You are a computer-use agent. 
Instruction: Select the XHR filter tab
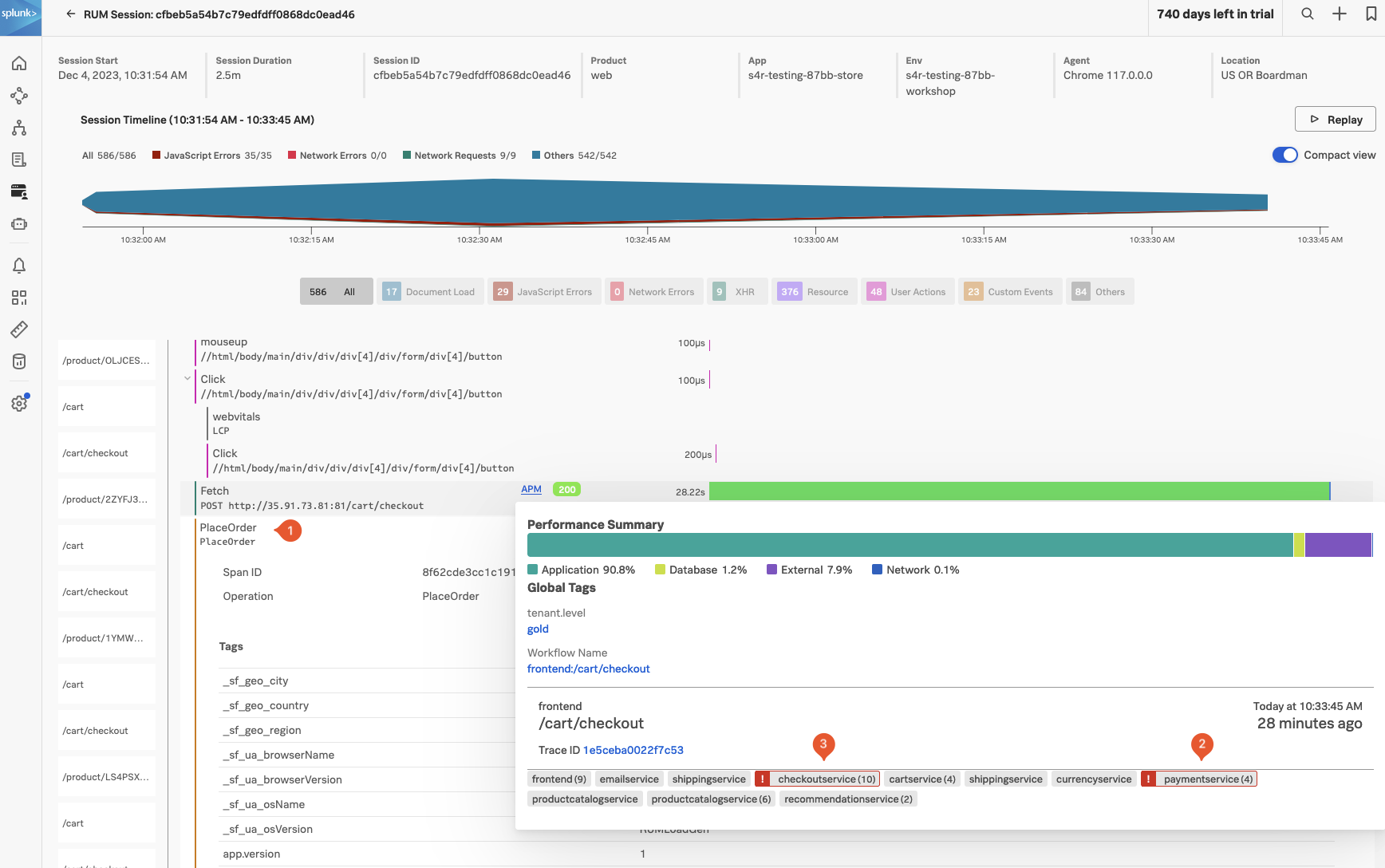pyautogui.click(x=738, y=291)
